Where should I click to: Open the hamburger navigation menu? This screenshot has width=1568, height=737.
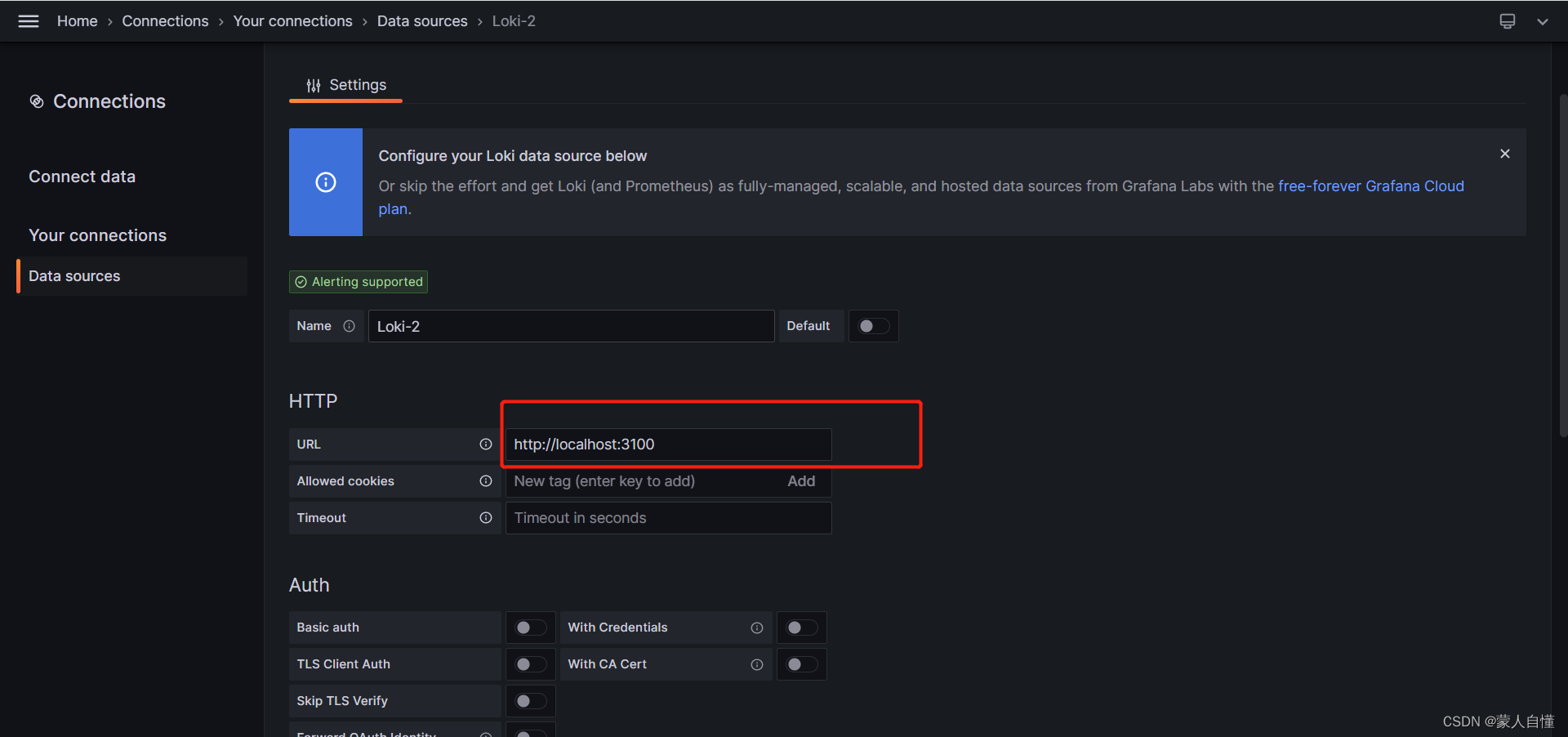click(29, 21)
